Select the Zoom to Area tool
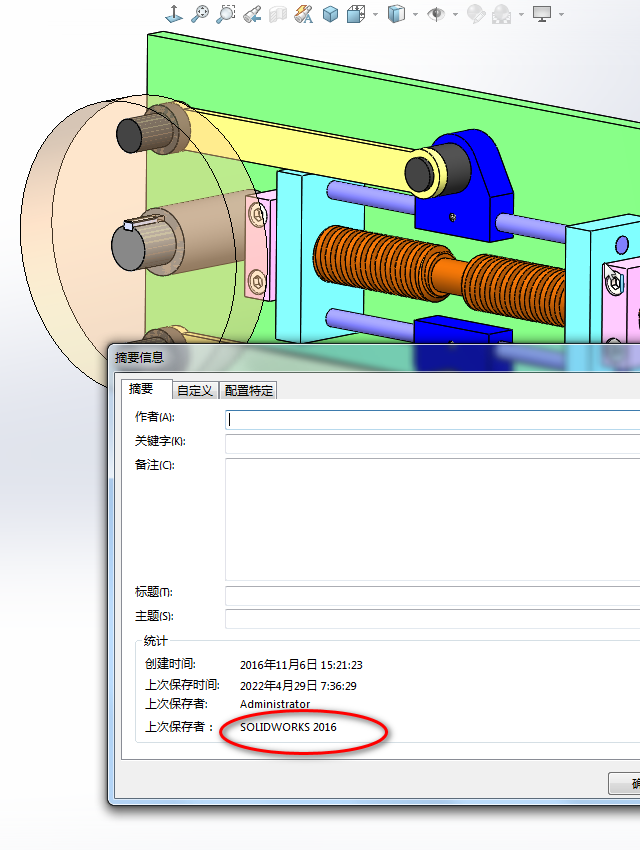The image size is (640, 850). click(x=225, y=14)
